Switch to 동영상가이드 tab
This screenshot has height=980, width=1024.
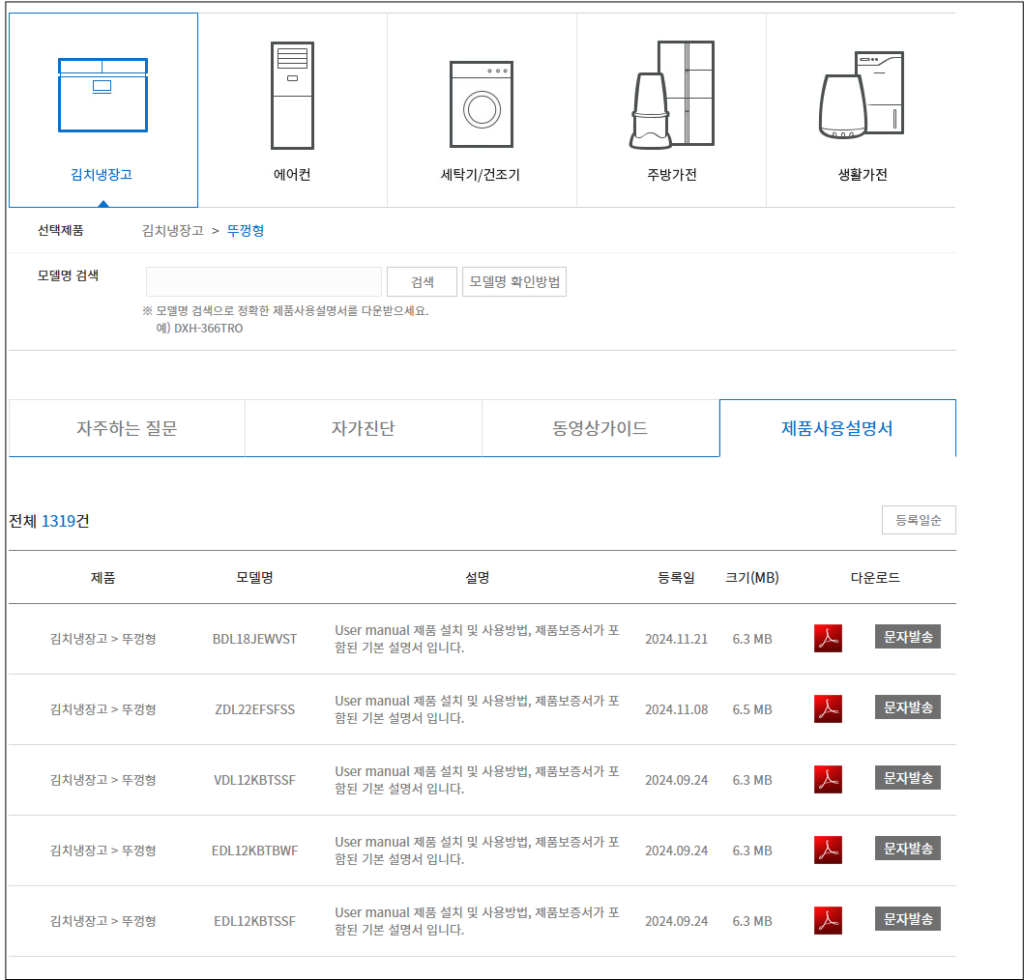point(600,428)
